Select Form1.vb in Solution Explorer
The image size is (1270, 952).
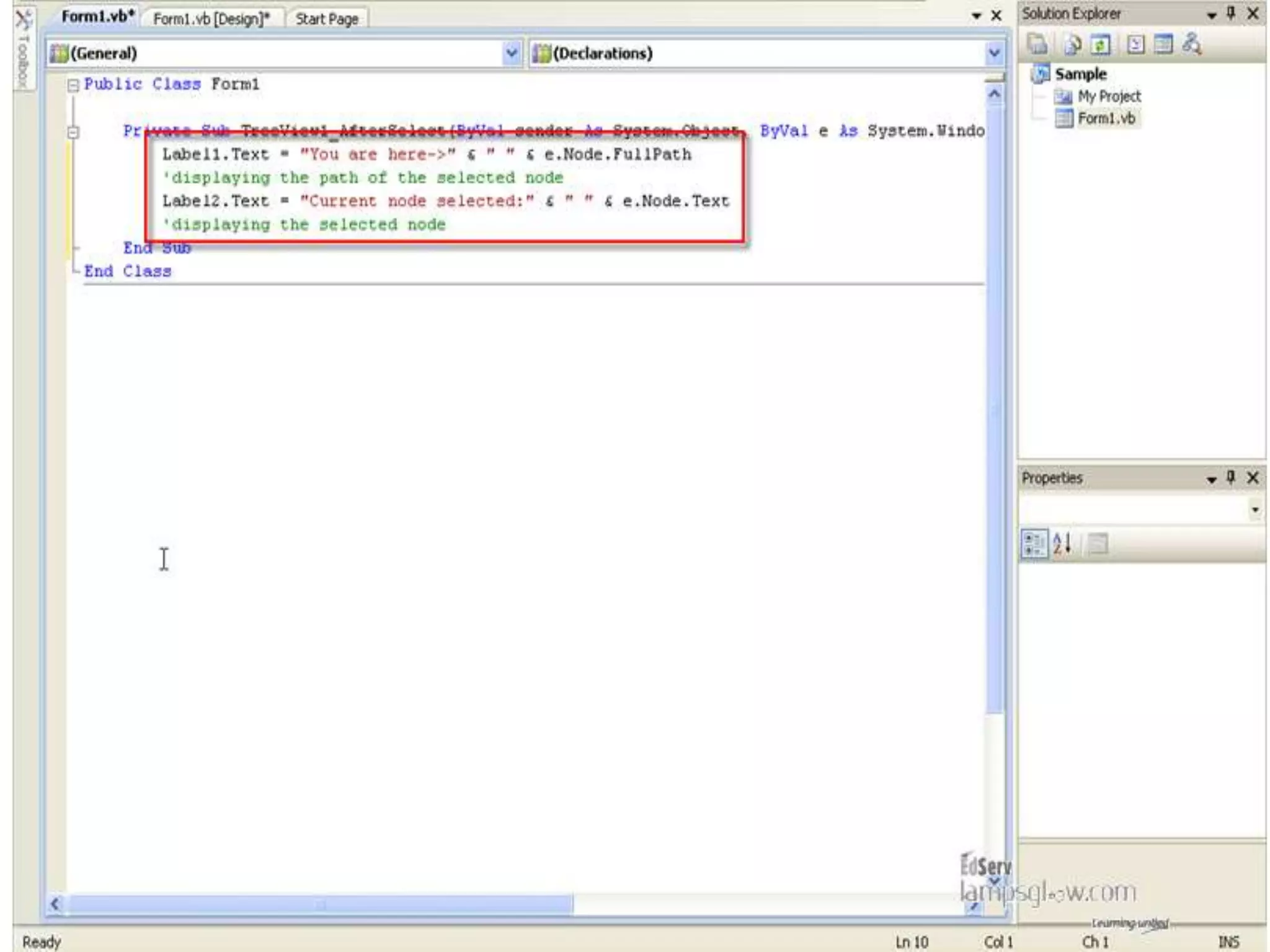(1106, 118)
